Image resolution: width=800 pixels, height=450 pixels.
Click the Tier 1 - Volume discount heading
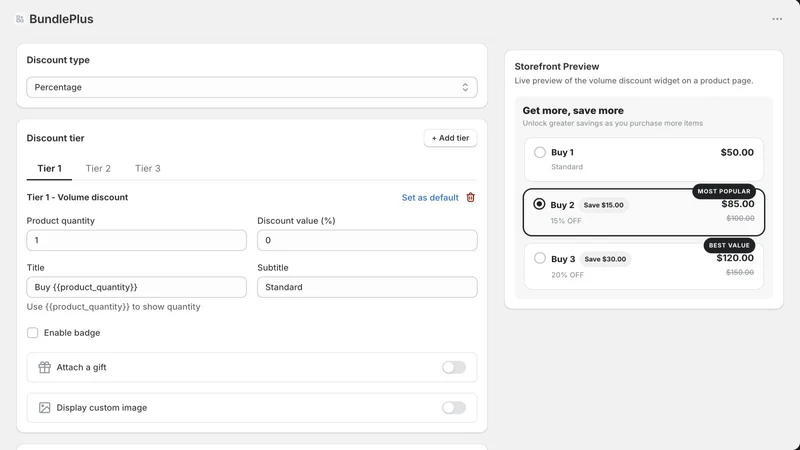[x=77, y=197]
